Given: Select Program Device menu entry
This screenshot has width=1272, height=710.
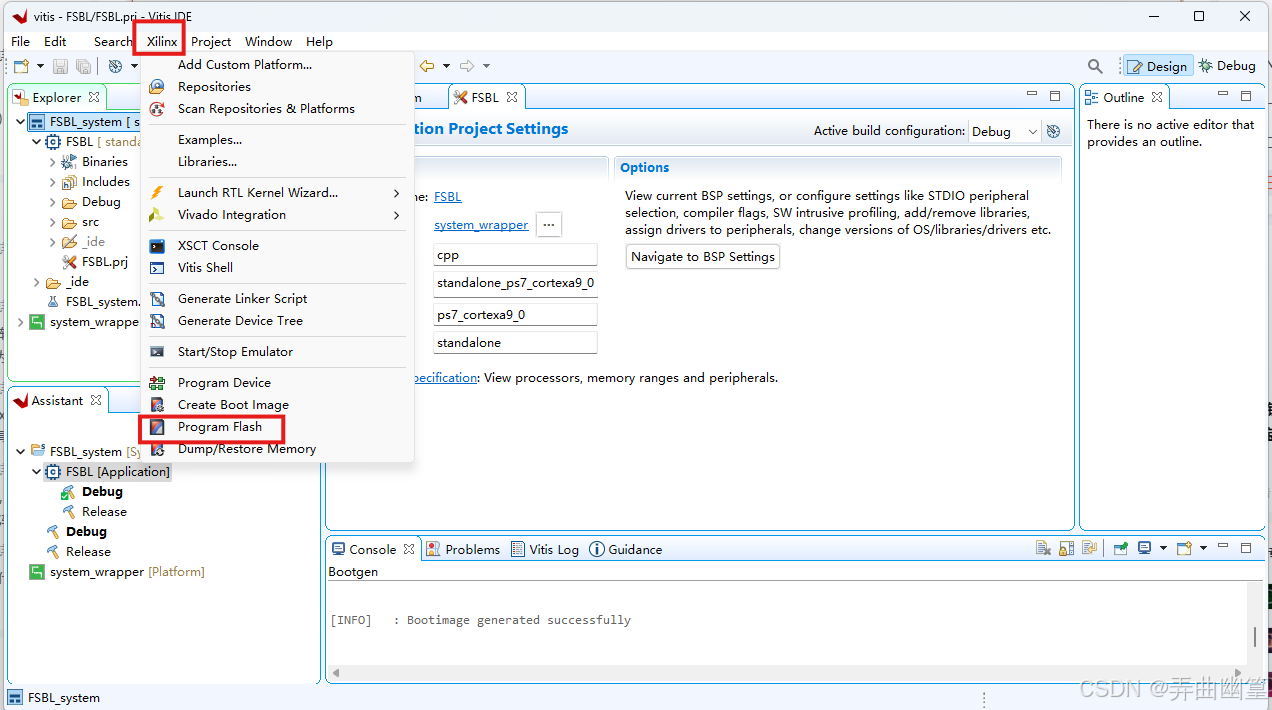Looking at the screenshot, I should [277, 383].
